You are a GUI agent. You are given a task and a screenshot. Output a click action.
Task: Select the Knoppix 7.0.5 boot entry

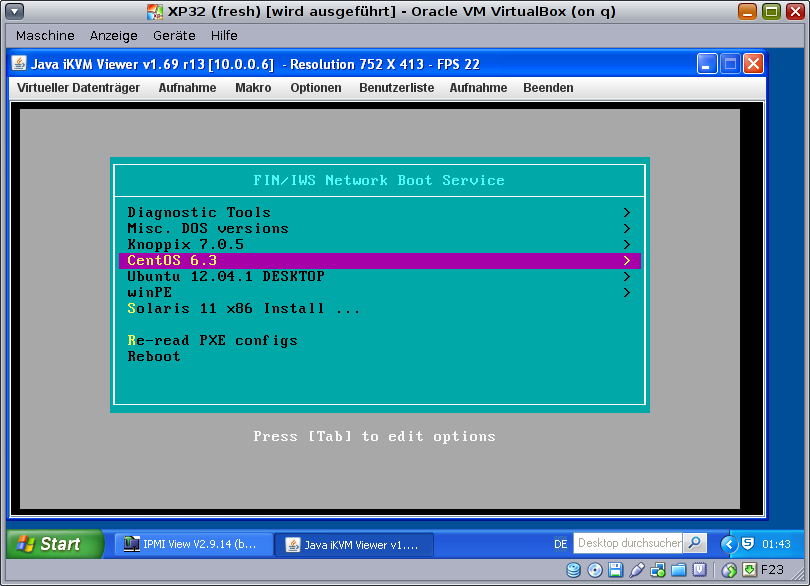[x=380, y=244]
